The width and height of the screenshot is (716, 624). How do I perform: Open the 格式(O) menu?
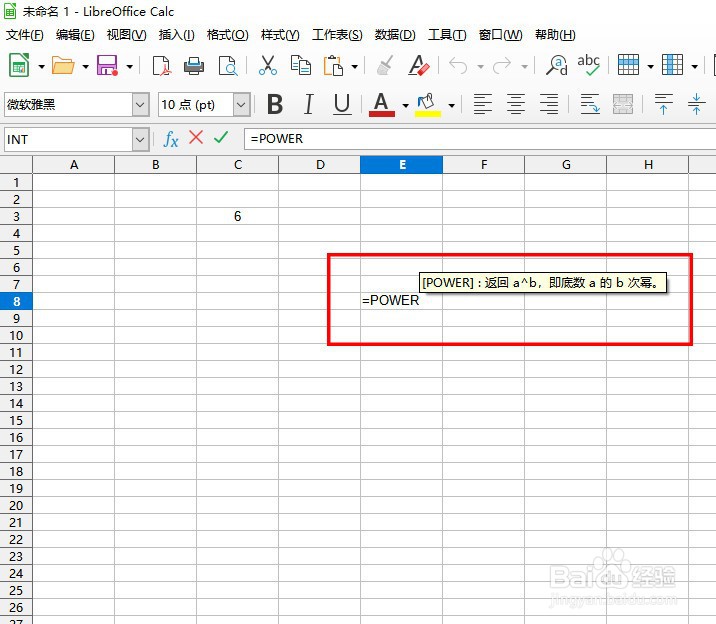click(x=227, y=35)
